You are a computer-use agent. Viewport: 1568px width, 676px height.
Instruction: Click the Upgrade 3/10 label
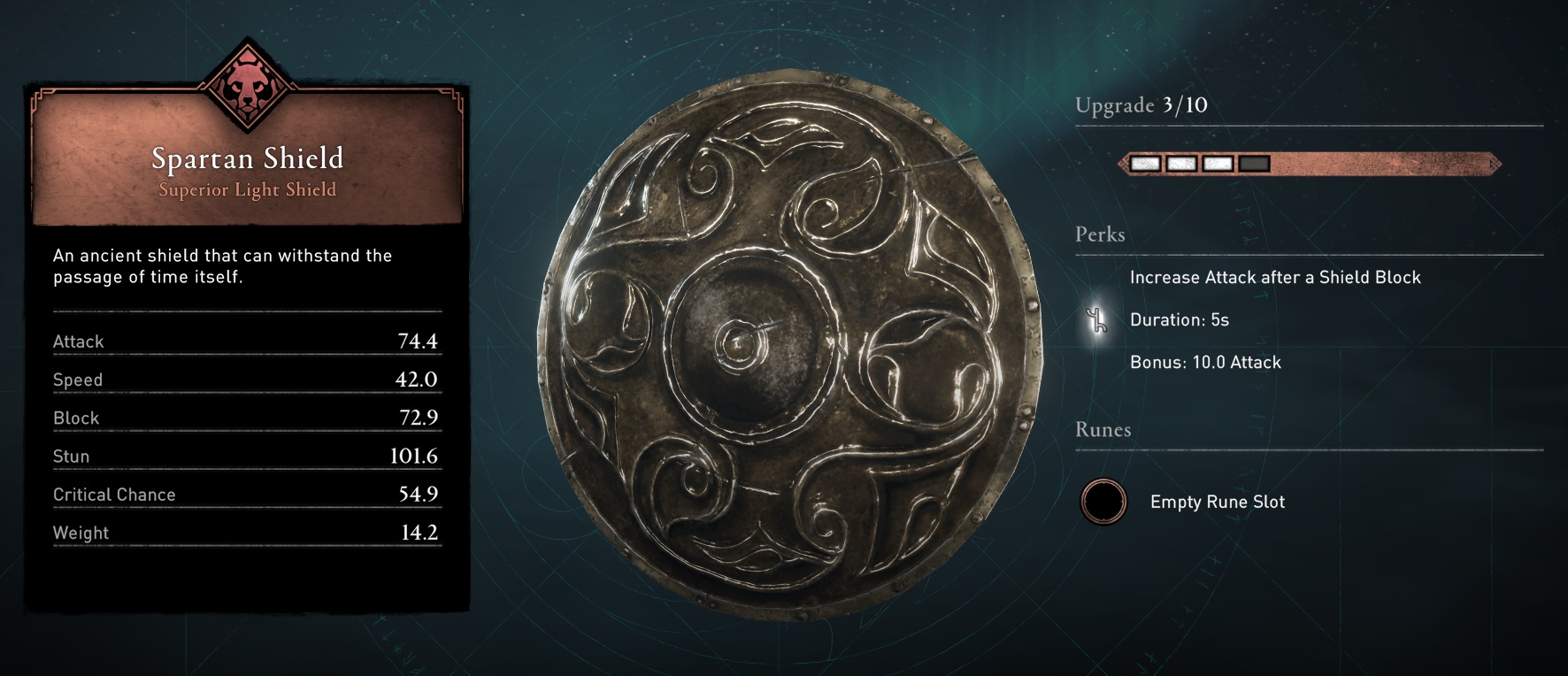1141,105
